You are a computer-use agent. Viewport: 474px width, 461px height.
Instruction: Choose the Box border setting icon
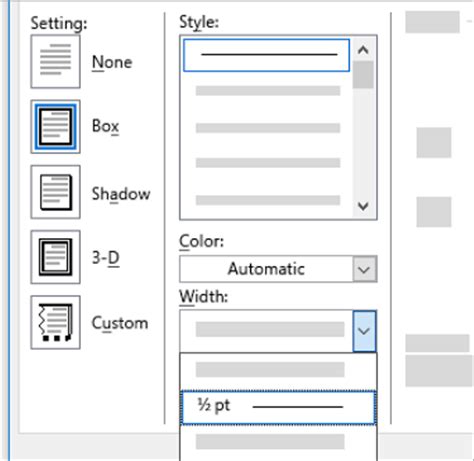pyautogui.click(x=55, y=127)
